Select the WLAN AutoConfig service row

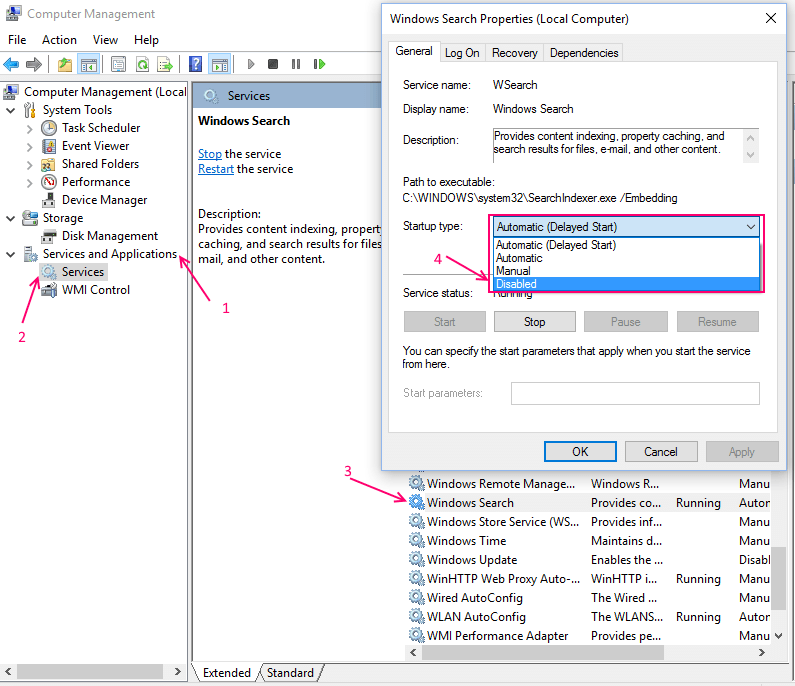click(590, 617)
